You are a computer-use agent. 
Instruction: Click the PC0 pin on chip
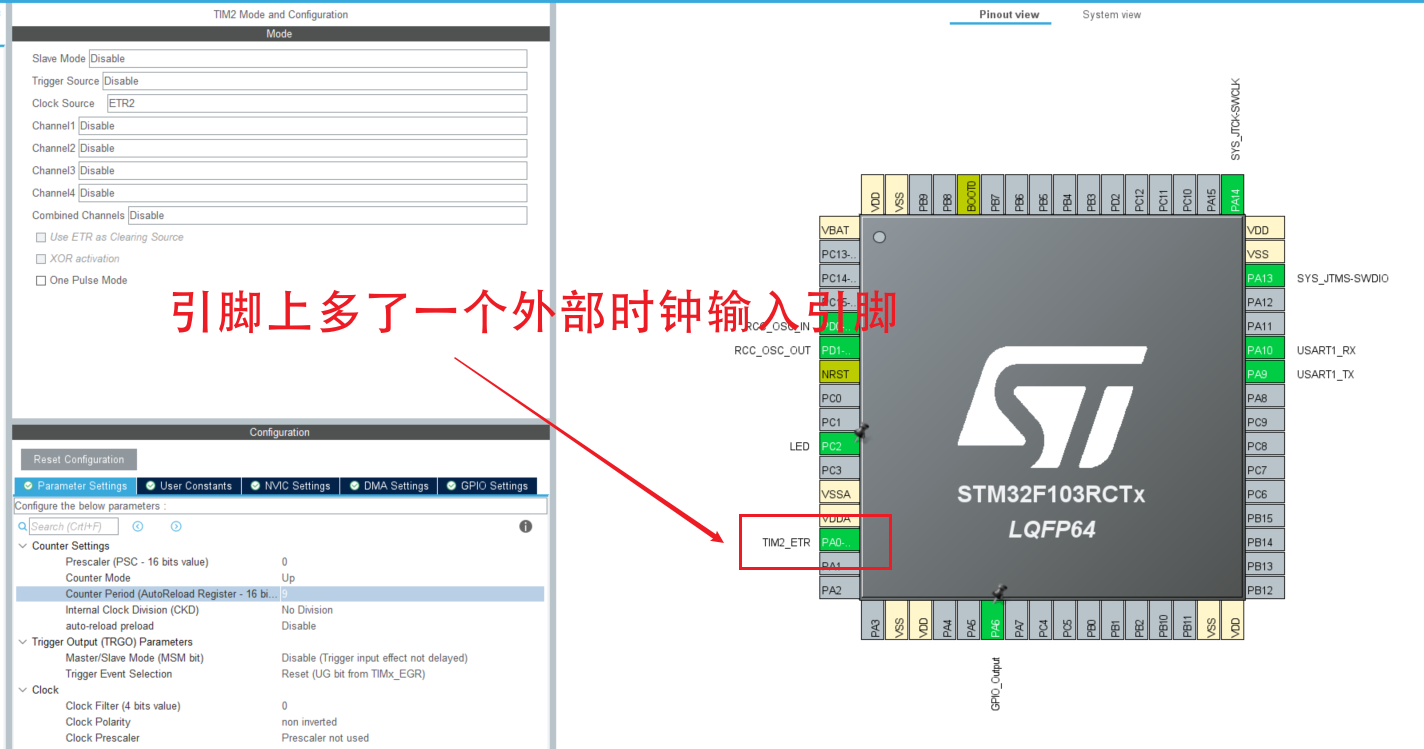[839, 398]
